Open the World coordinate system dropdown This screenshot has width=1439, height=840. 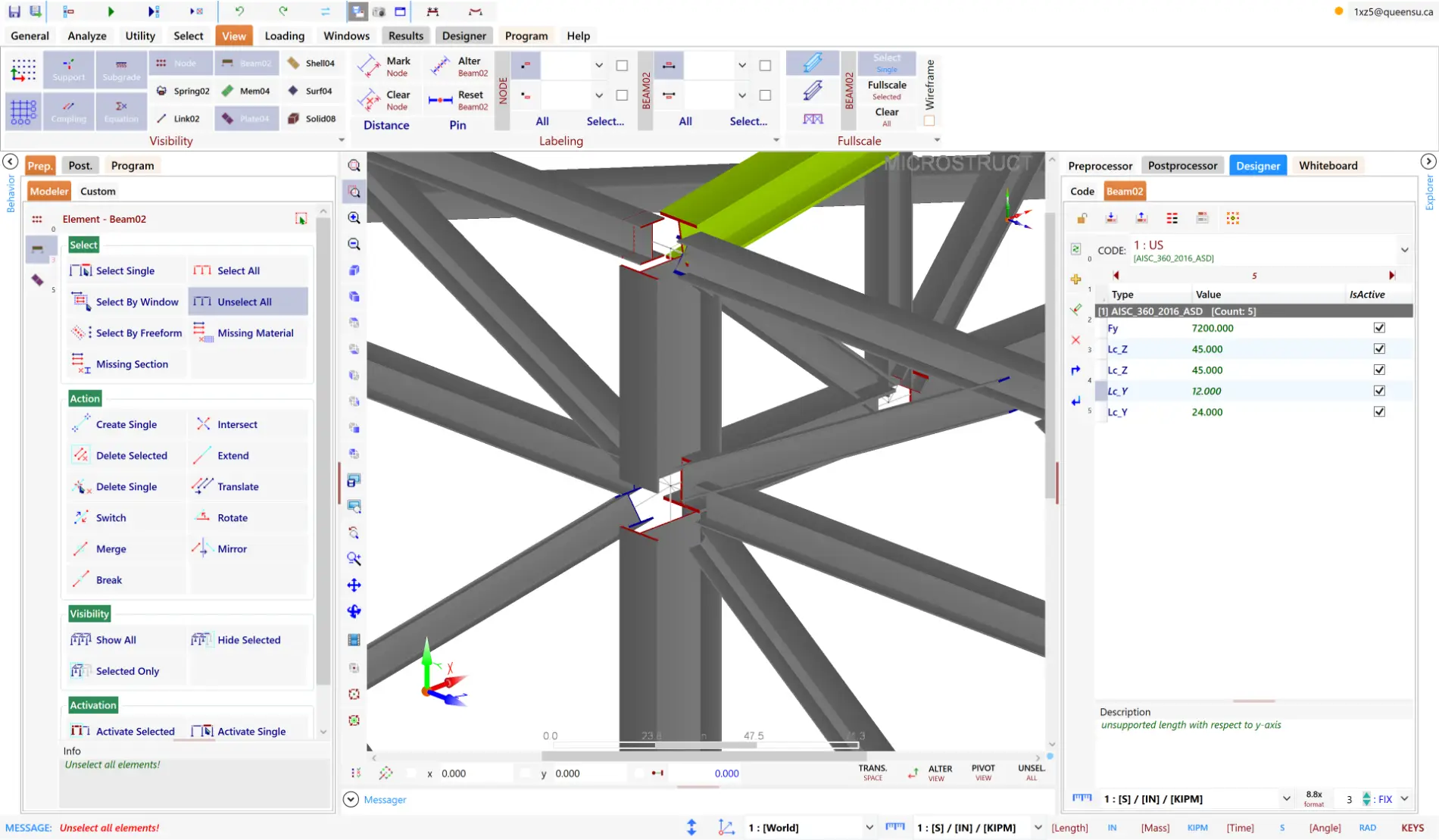pyautogui.click(x=869, y=827)
